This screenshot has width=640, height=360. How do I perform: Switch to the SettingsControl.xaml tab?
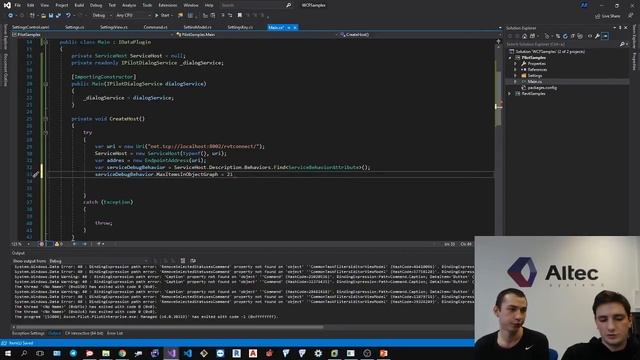(31, 27)
